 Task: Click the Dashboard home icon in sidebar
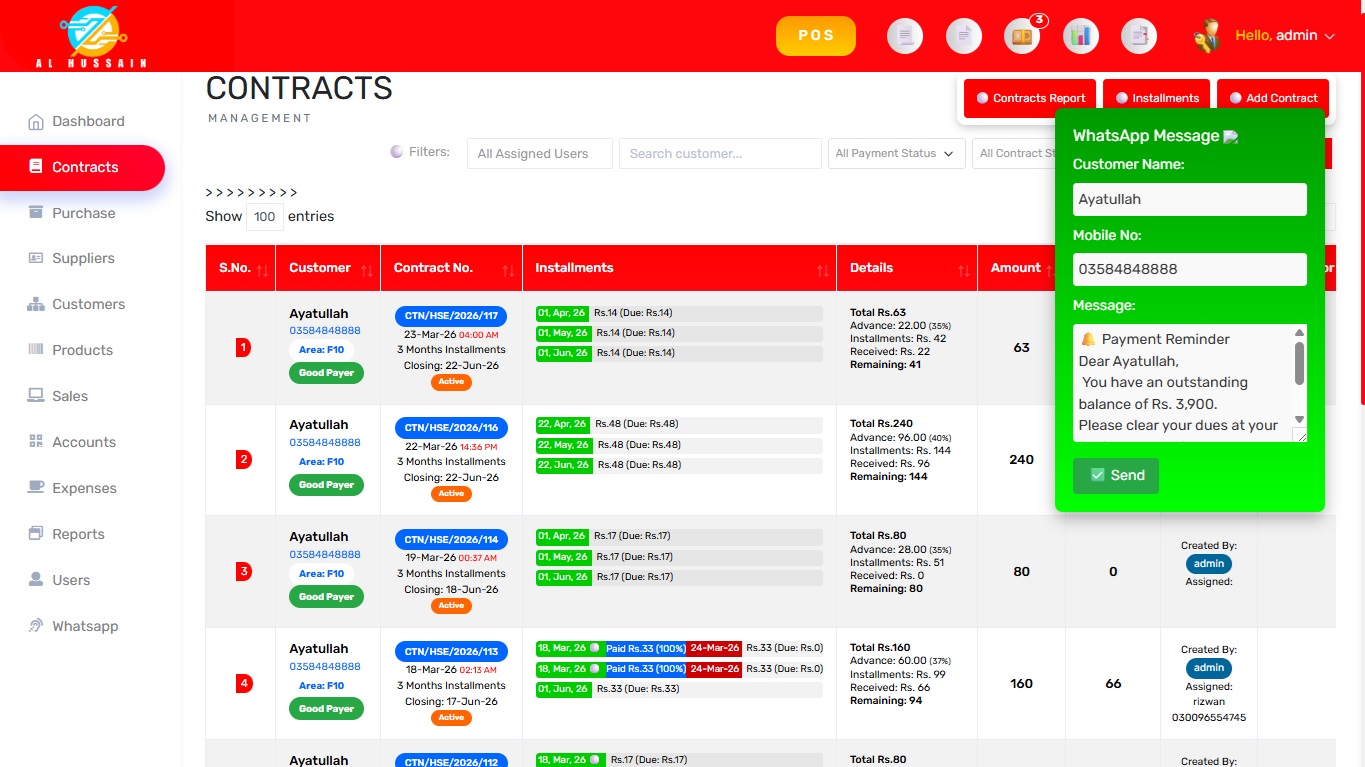36,122
